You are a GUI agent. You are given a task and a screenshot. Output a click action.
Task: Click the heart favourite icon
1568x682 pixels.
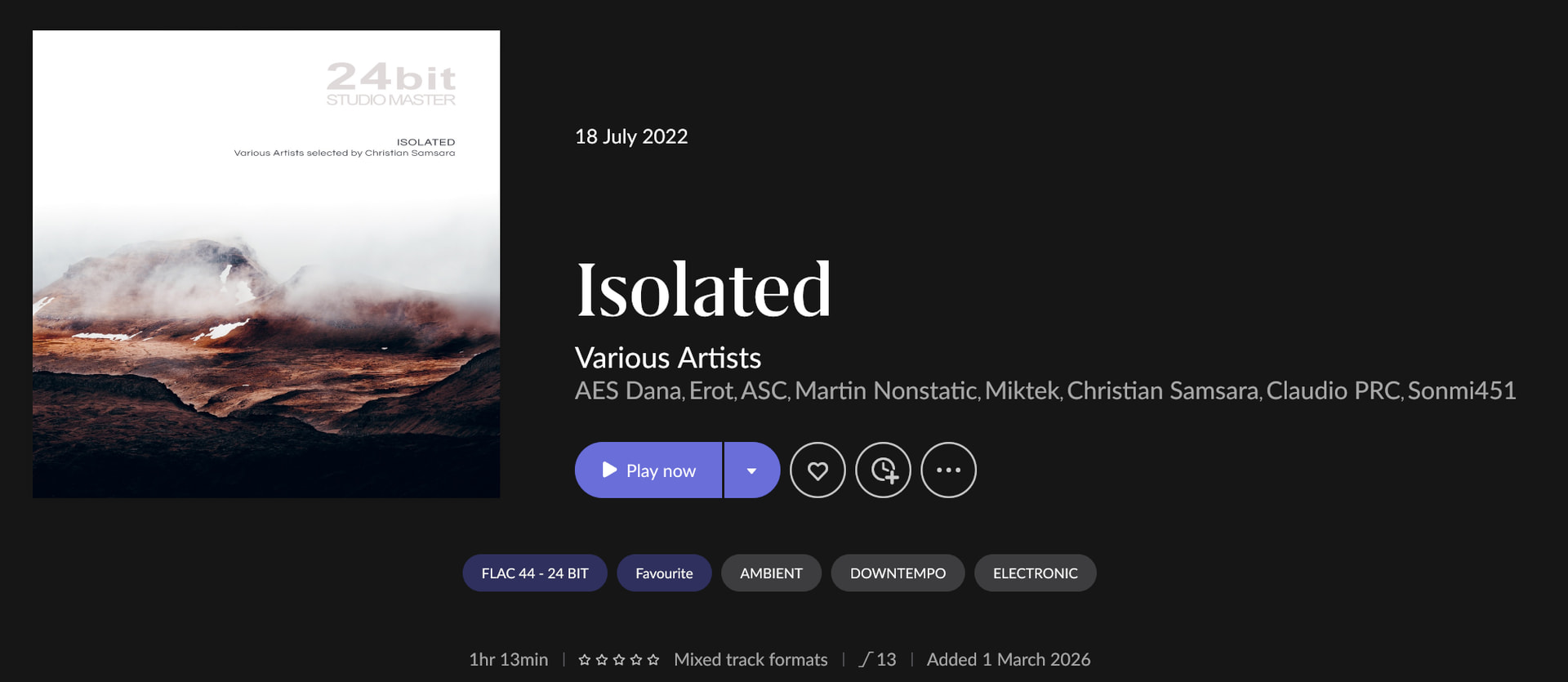pyautogui.click(x=817, y=470)
